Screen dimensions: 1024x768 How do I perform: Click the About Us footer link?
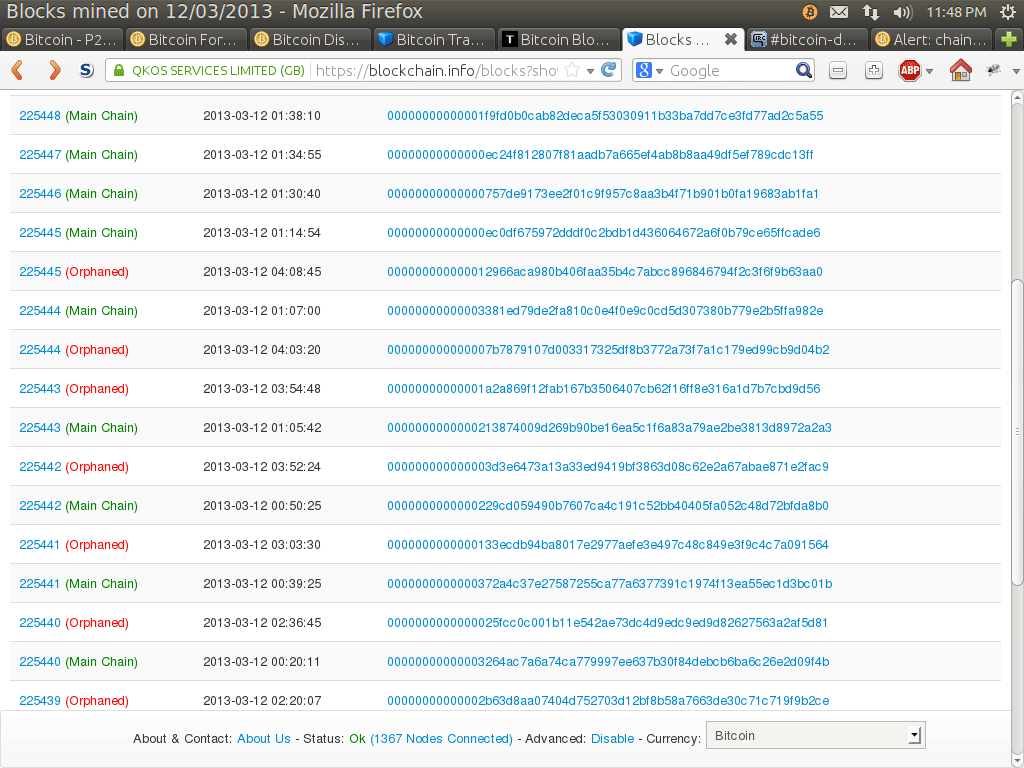click(263, 739)
